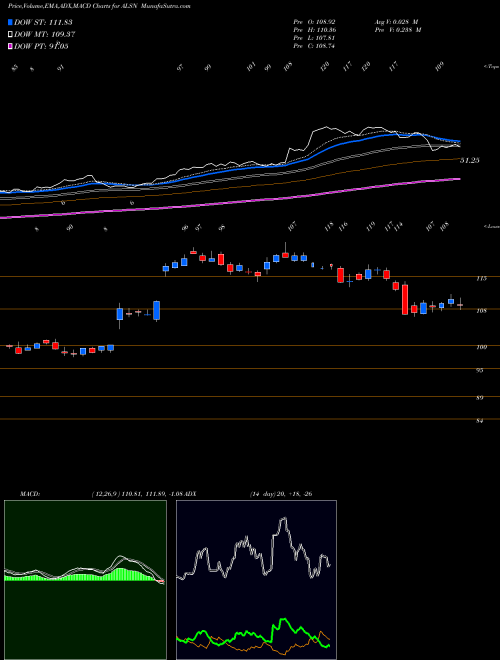Click the 89 price axis label
Viewport: 500px width, 660px height.
click(x=480, y=397)
